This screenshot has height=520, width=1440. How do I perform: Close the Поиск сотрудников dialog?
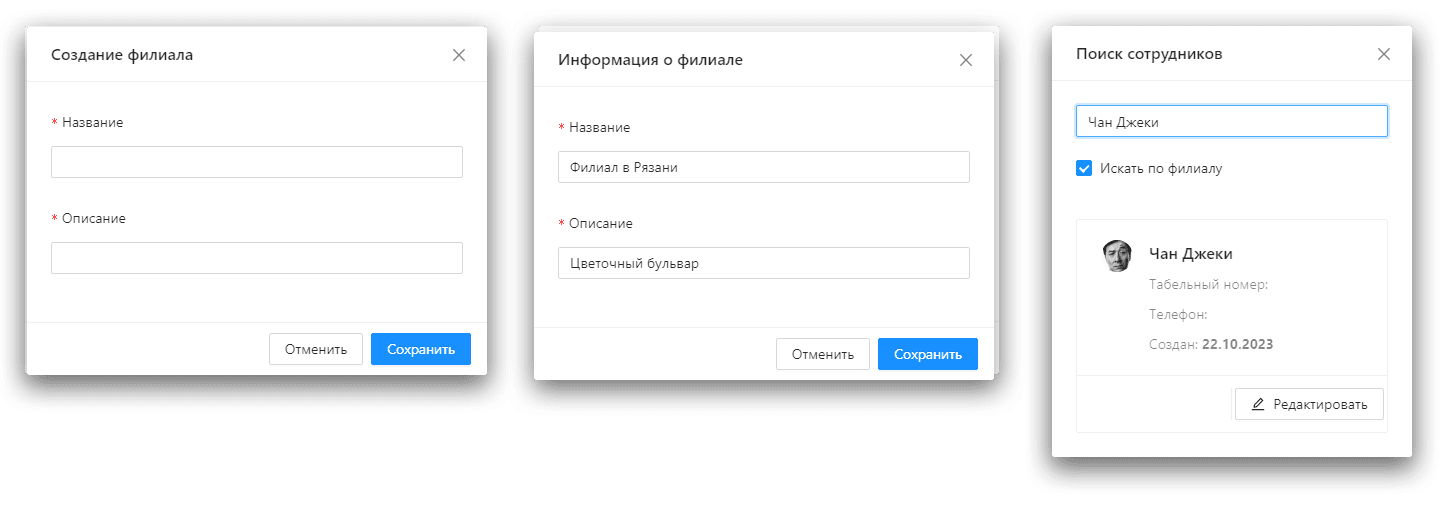(1384, 54)
